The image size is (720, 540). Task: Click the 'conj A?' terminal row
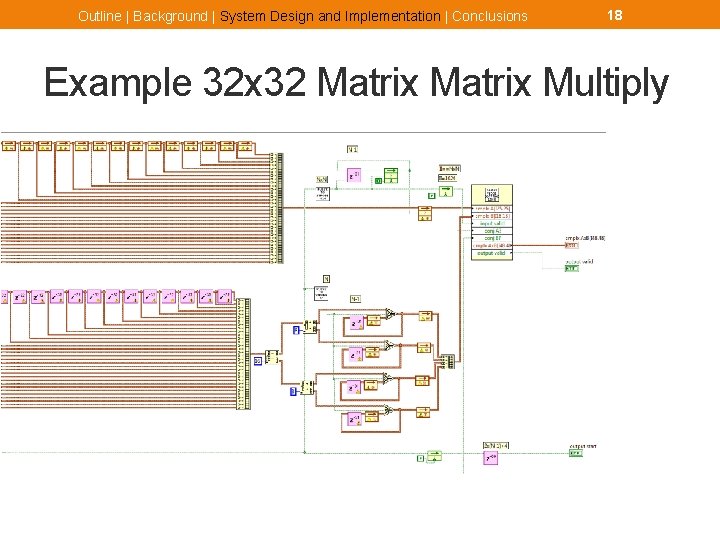(x=492, y=231)
